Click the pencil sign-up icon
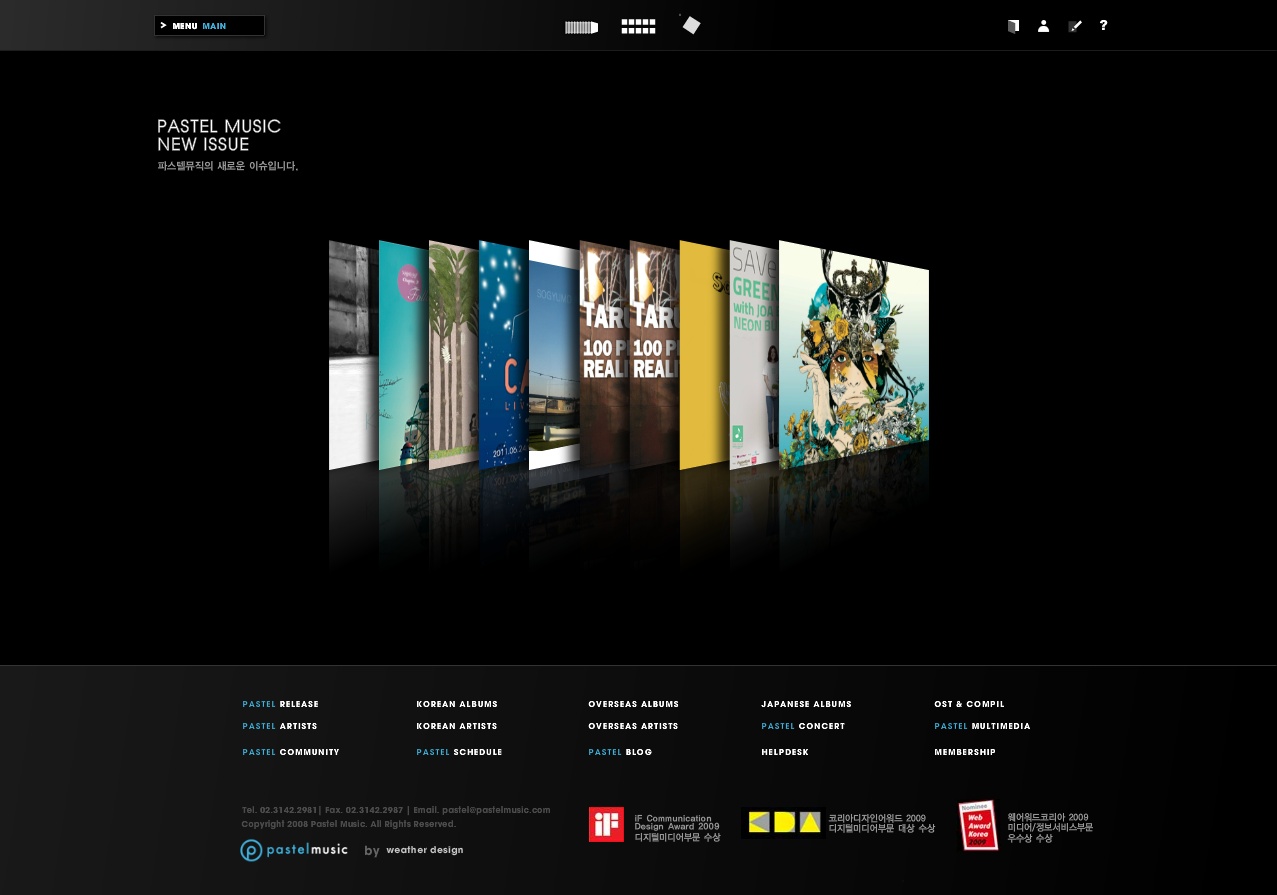Viewport: 1277px width, 895px height. click(1074, 26)
